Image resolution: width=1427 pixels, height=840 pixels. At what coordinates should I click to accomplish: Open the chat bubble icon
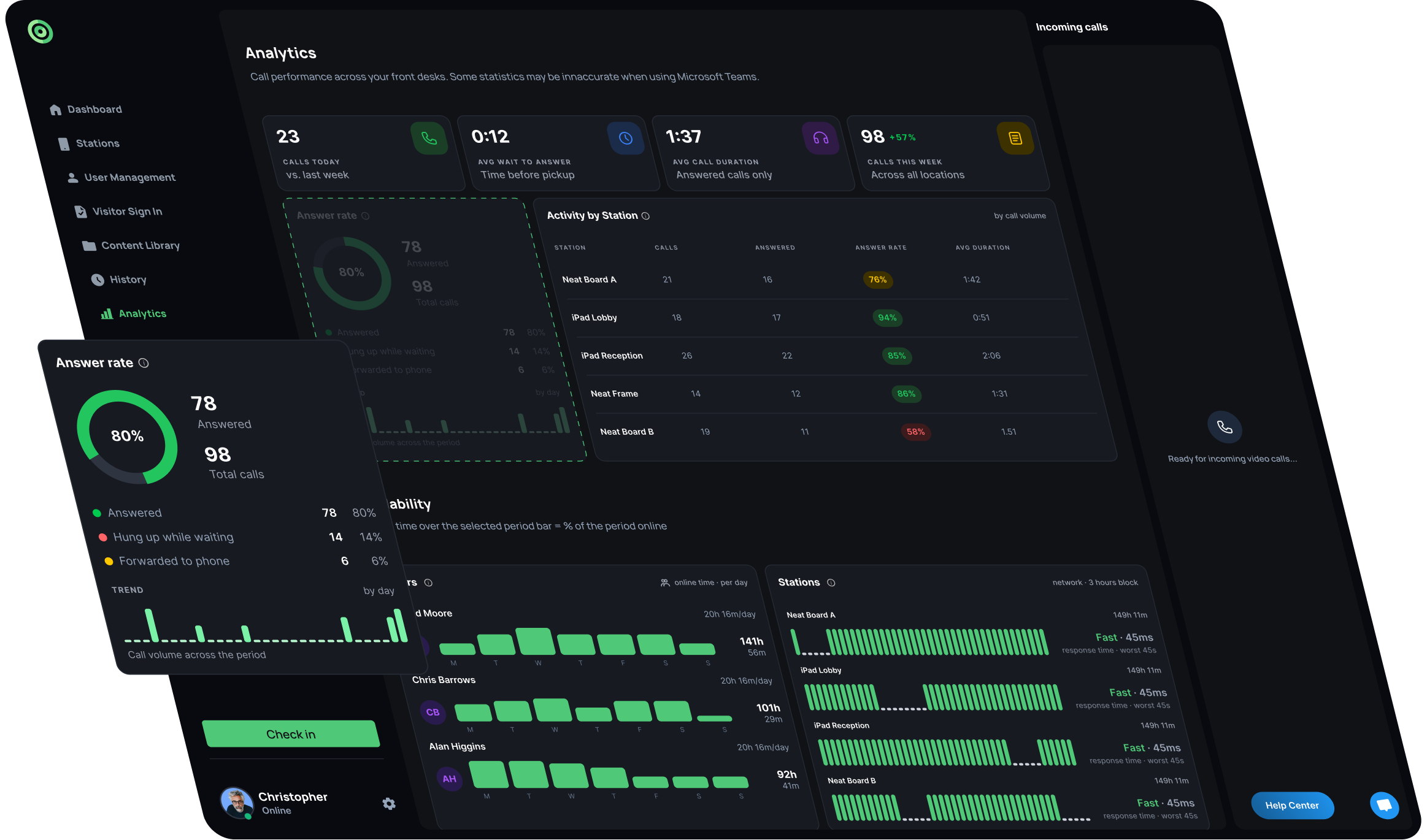(1384, 805)
